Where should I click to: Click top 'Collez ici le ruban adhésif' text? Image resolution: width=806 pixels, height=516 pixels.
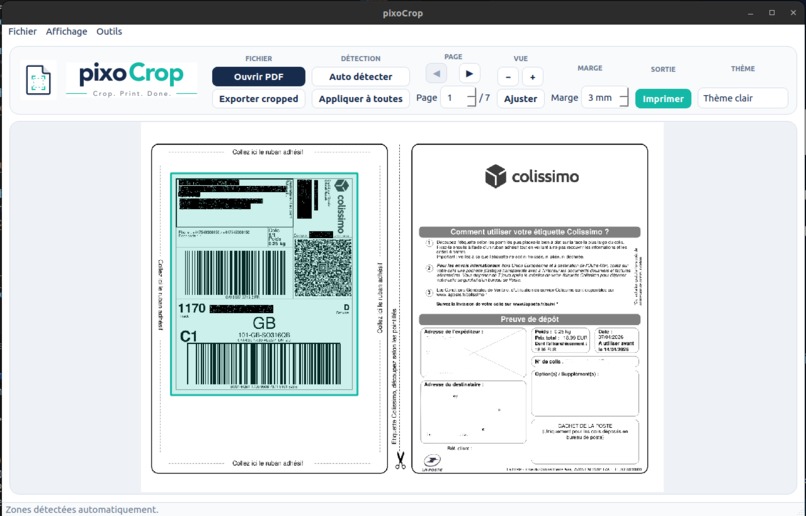[268, 152]
